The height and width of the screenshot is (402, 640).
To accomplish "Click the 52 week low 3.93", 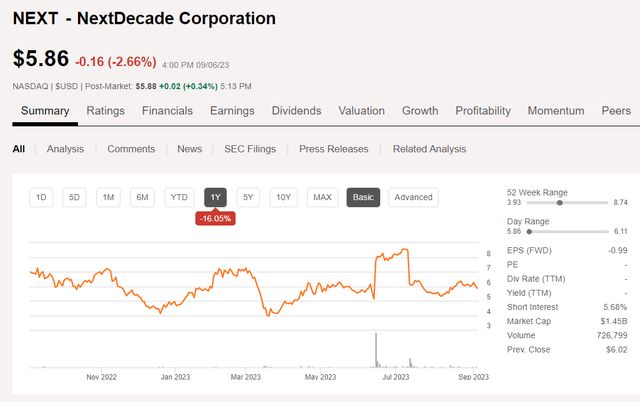I will coord(514,202).
